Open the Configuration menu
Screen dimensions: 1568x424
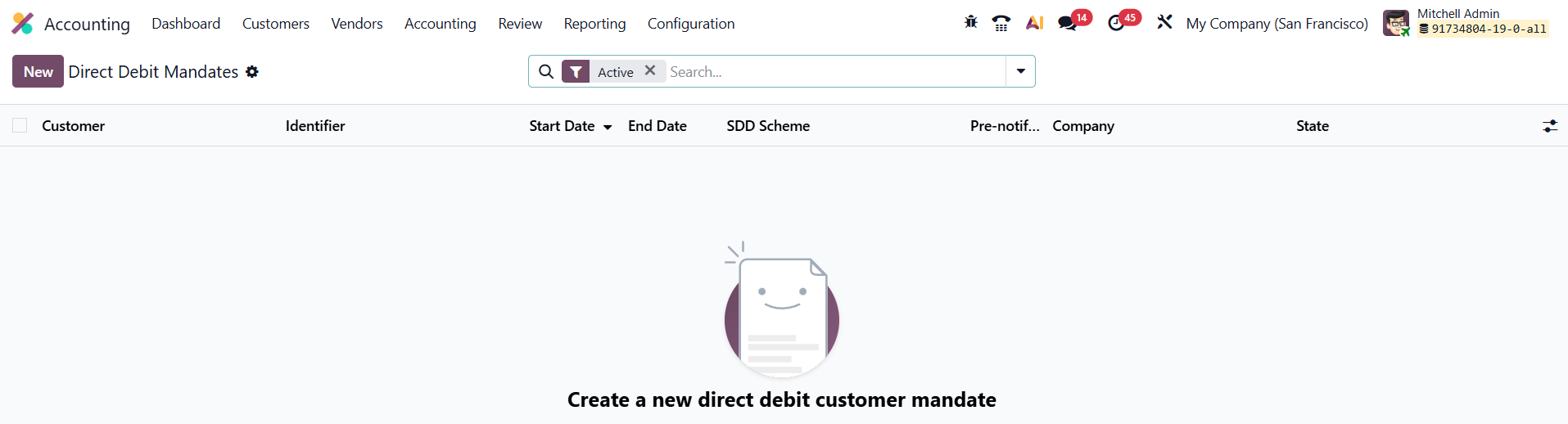690,24
